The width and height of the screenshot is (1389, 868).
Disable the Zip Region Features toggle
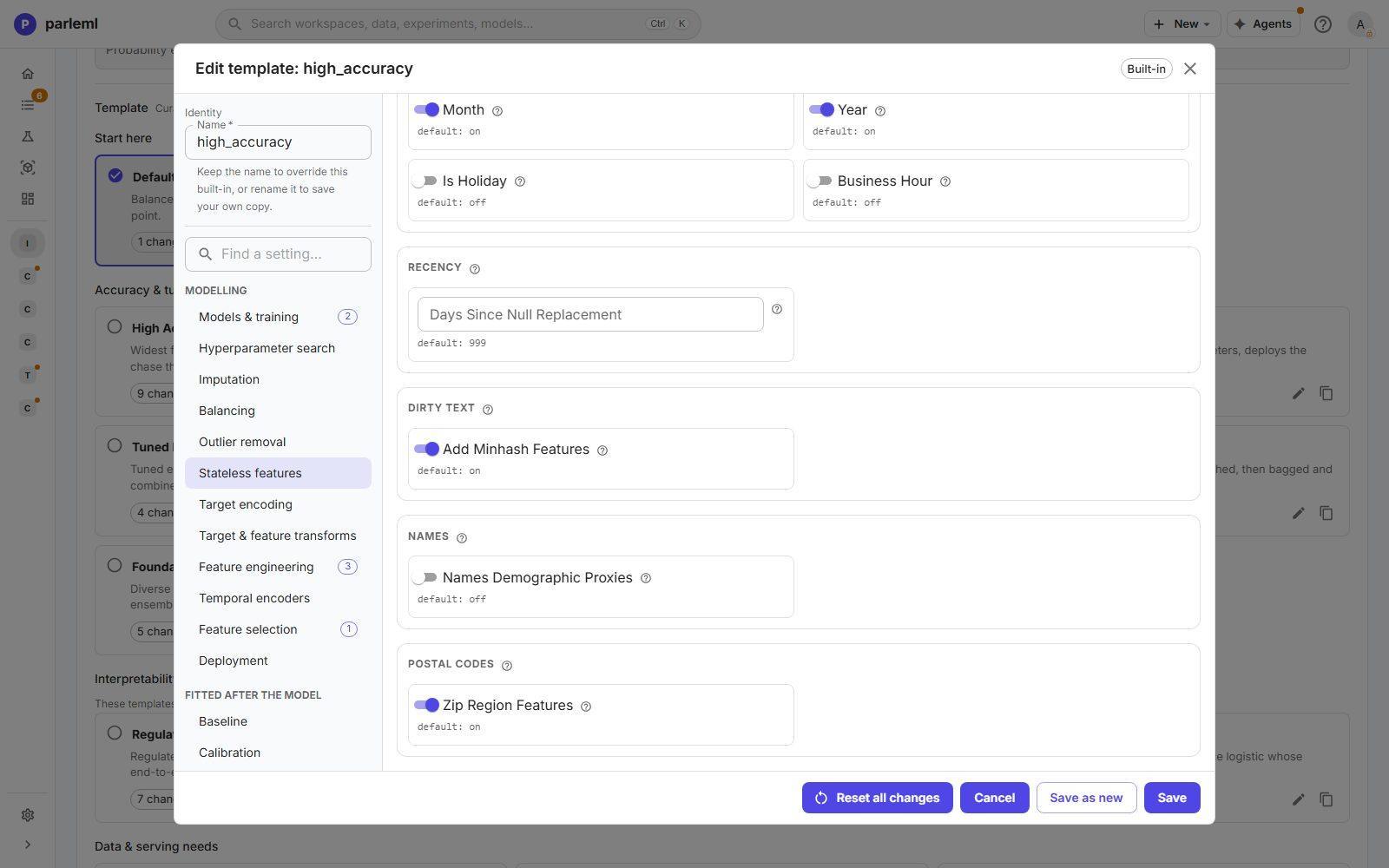point(426,705)
